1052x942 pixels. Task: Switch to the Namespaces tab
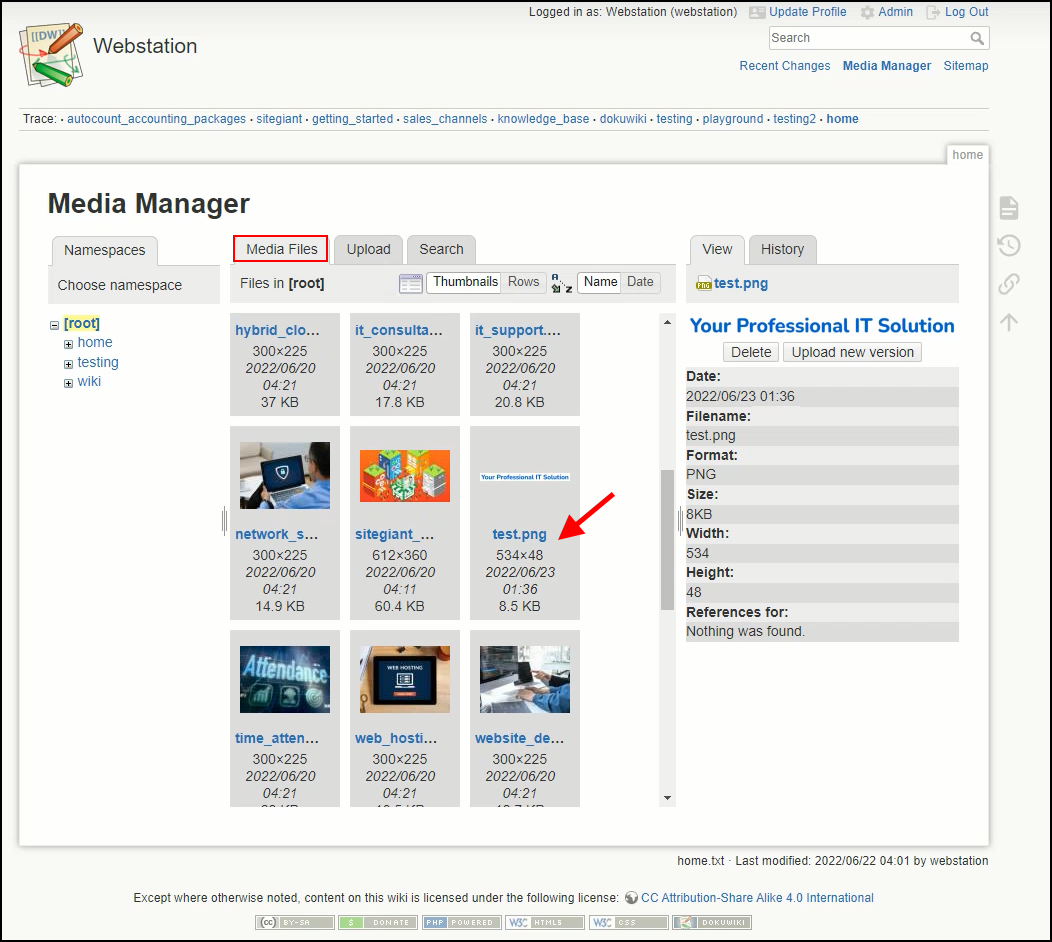105,250
